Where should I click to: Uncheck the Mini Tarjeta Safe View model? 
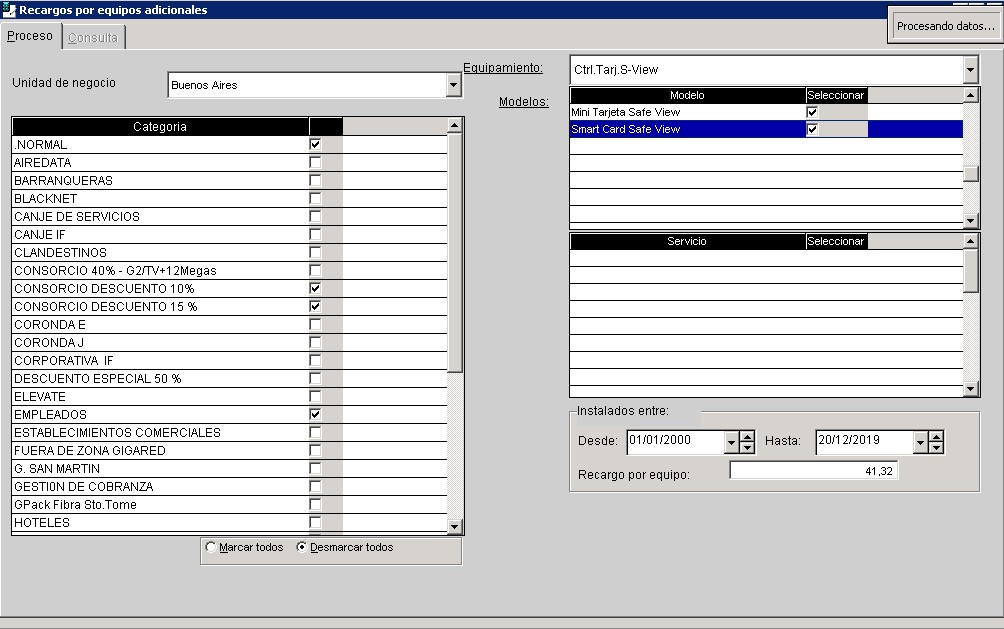(812, 112)
